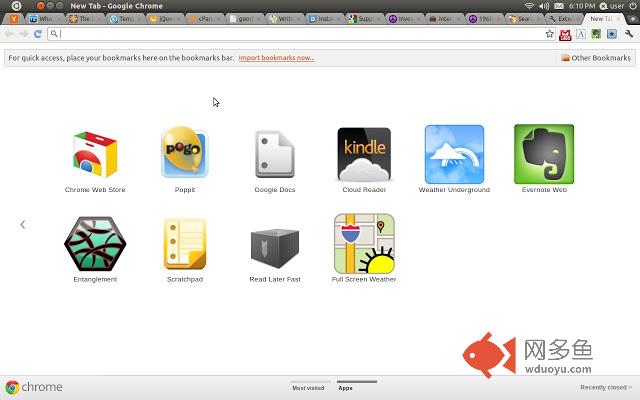Switch to the first orange Y tab
Screen dimensions: 640x400
[x=13, y=19]
